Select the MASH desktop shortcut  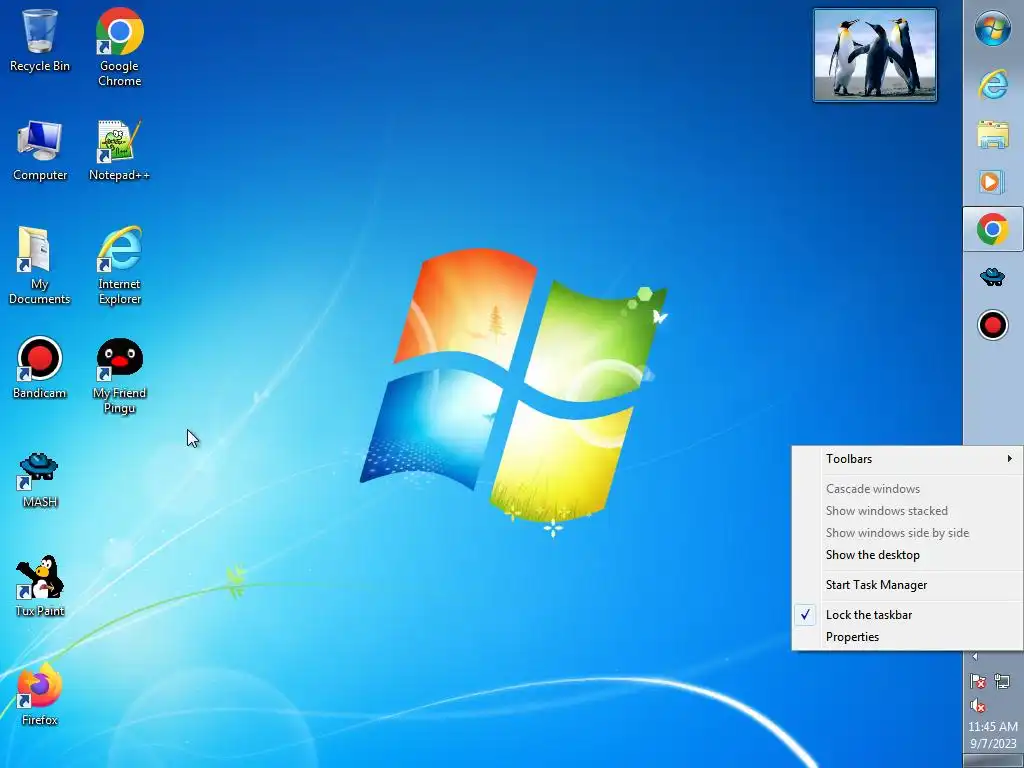pos(40,479)
